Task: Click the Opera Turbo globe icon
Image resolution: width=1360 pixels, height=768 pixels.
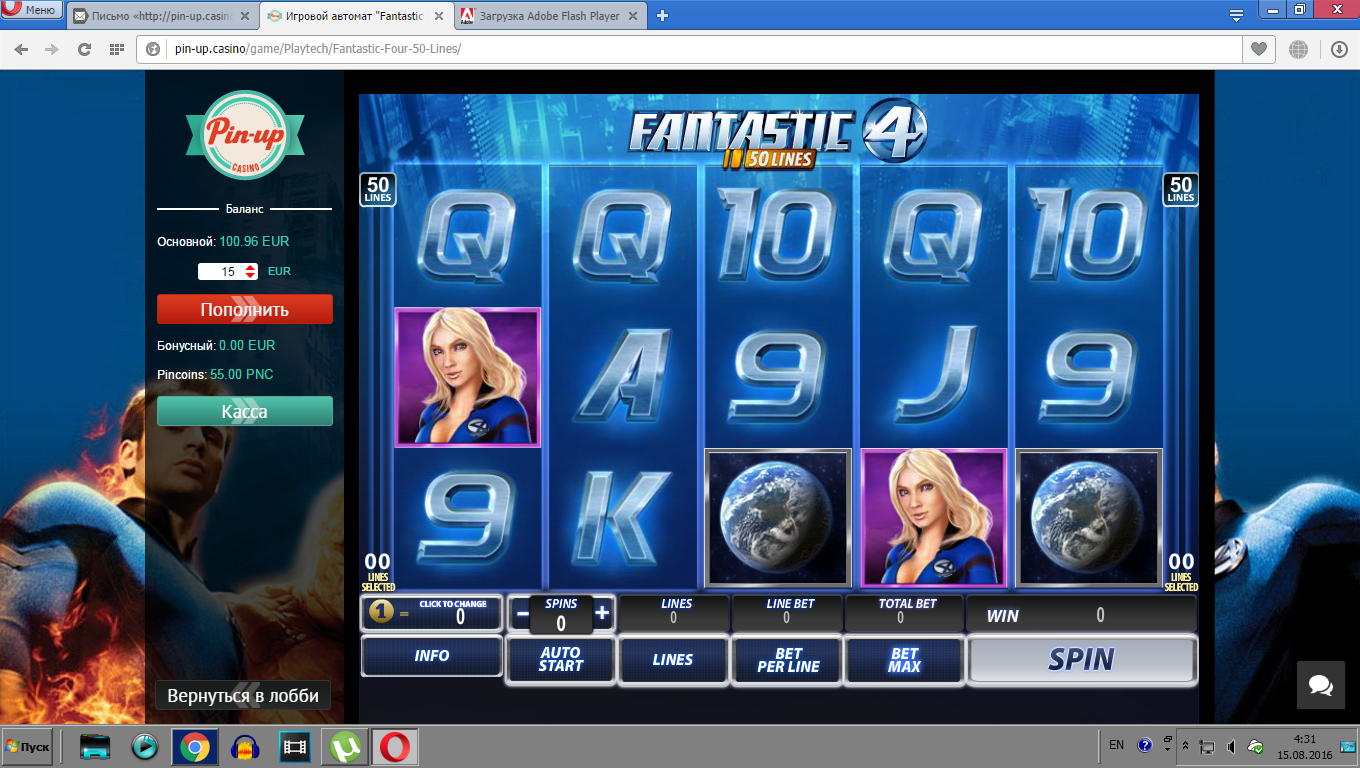Action: point(1298,49)
